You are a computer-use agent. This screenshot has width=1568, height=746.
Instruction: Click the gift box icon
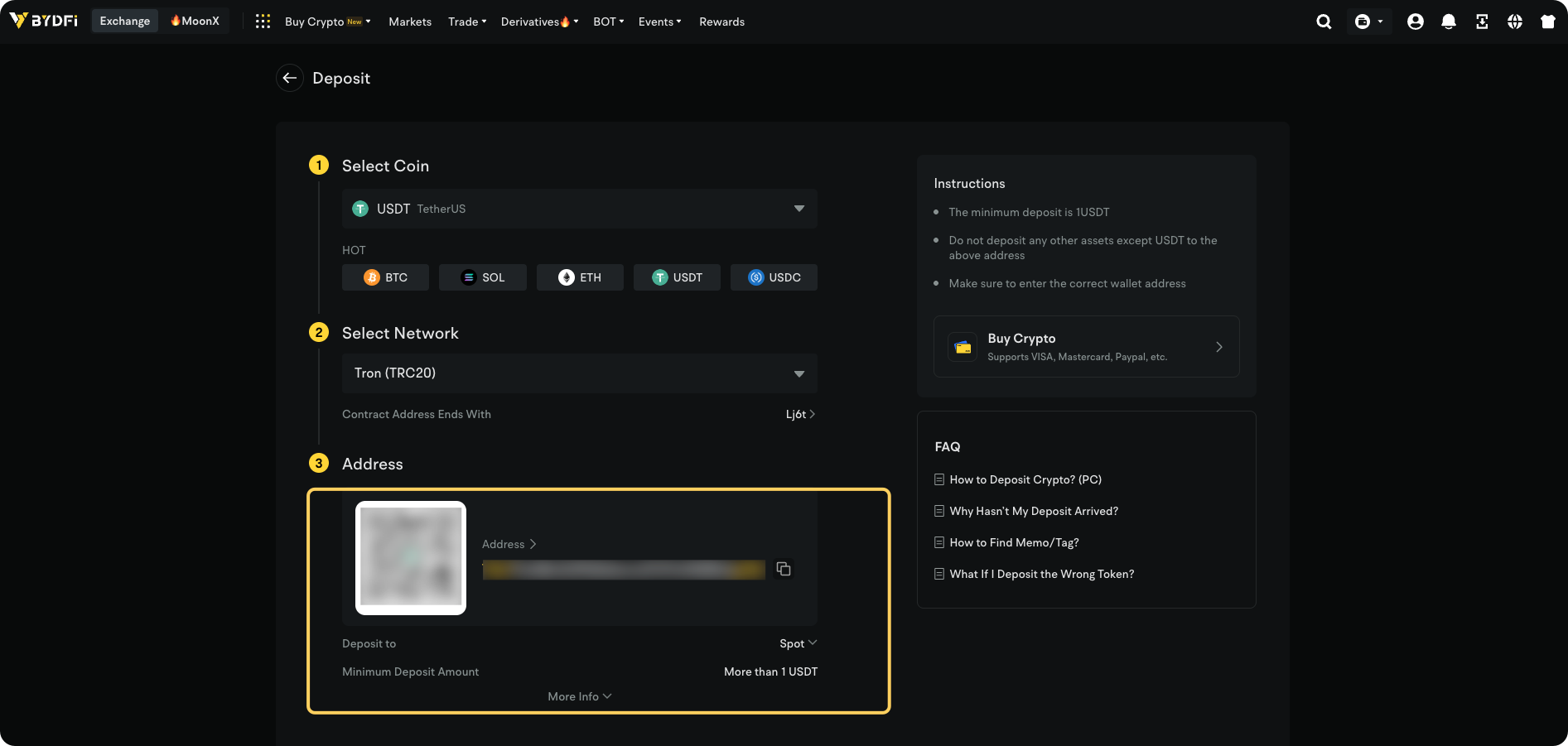click(x=1547, y=22)
